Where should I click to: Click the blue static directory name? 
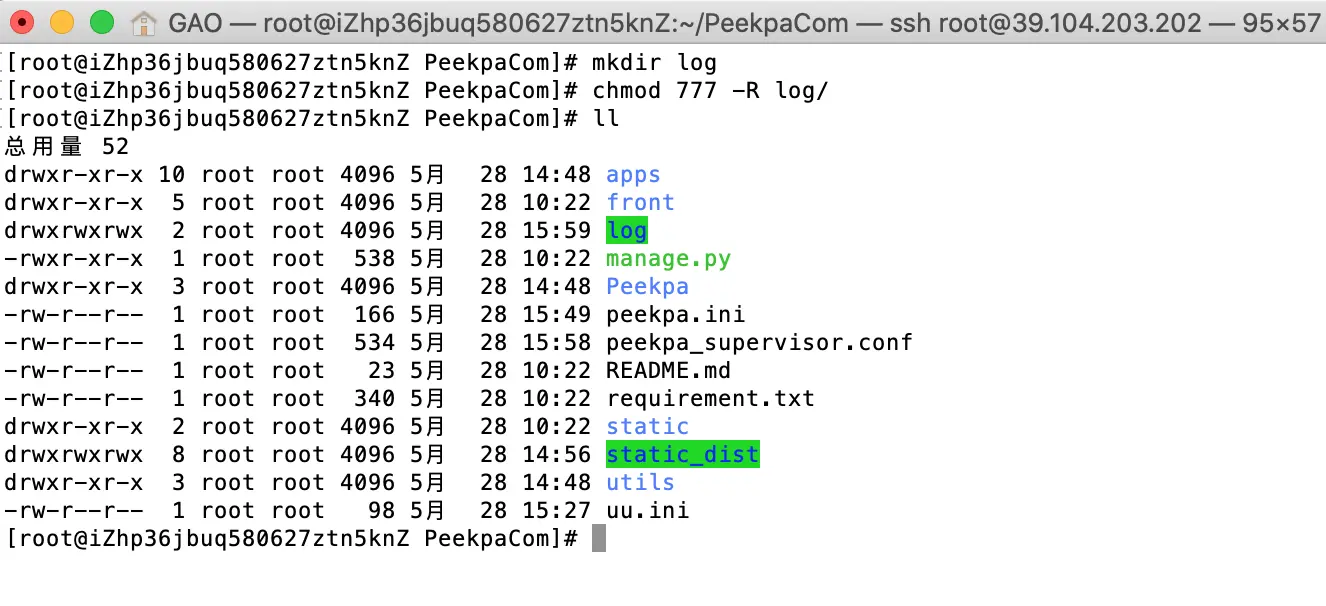coord(647,427)
